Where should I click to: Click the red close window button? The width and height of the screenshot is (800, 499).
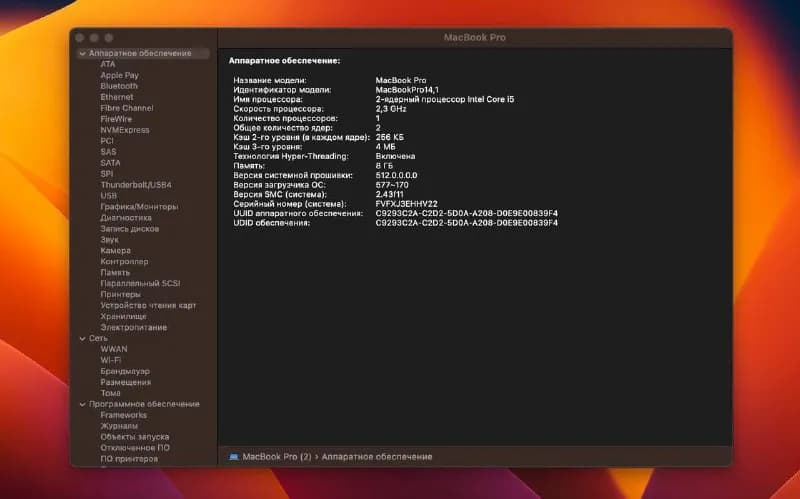[x=80, y=38]
